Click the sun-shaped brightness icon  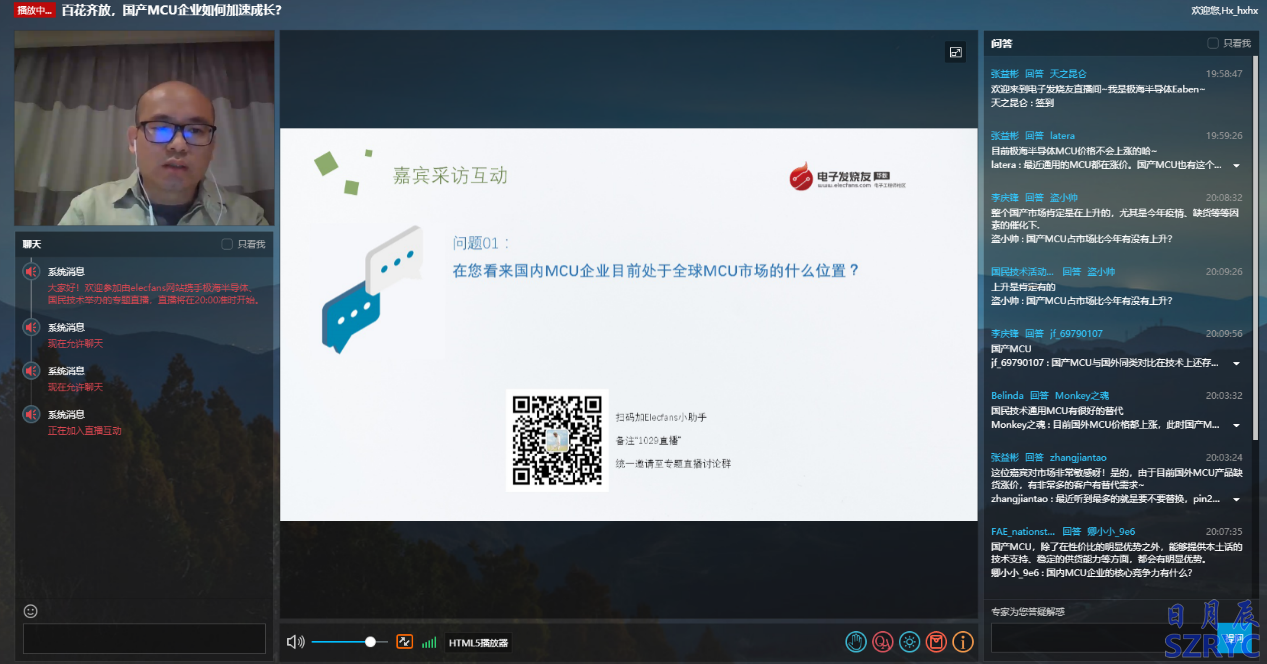909,642
